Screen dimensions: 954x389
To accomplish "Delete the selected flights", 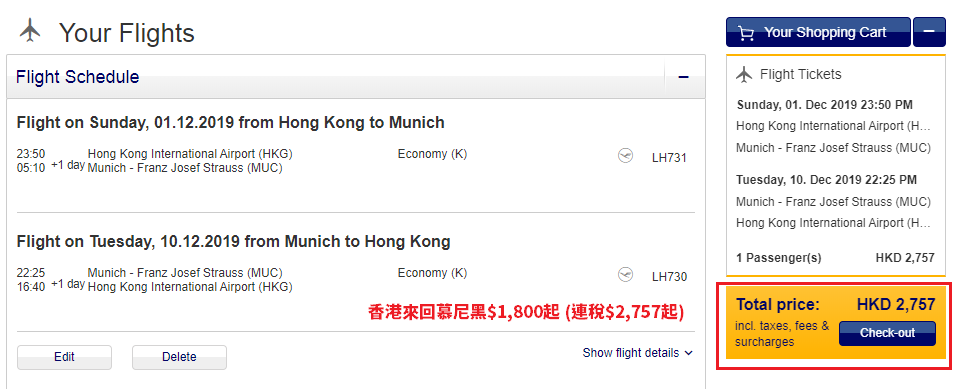I will pos(179,357).
